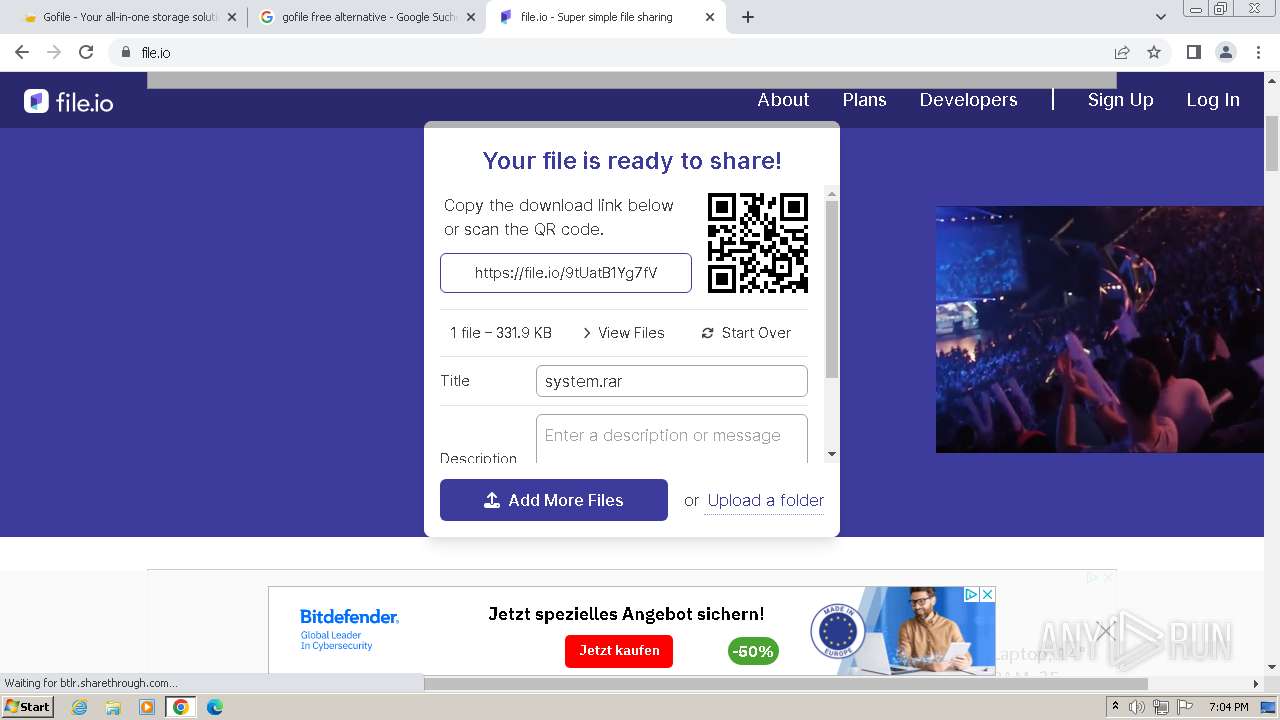1280x720 pixels.
Task: Click the Description text area
Action: [x=672, y=439]
